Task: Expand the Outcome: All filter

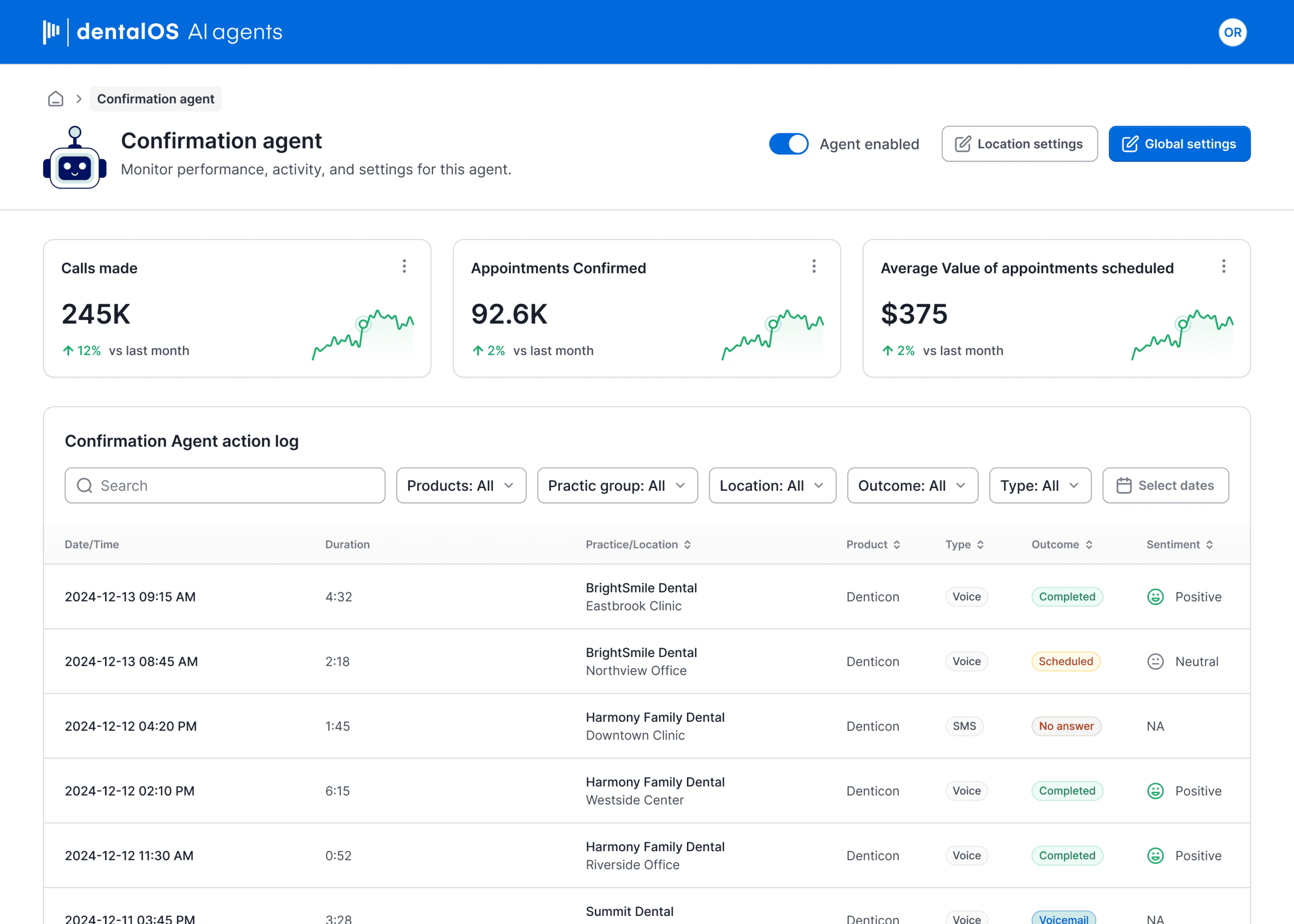Action: [912, 485]
